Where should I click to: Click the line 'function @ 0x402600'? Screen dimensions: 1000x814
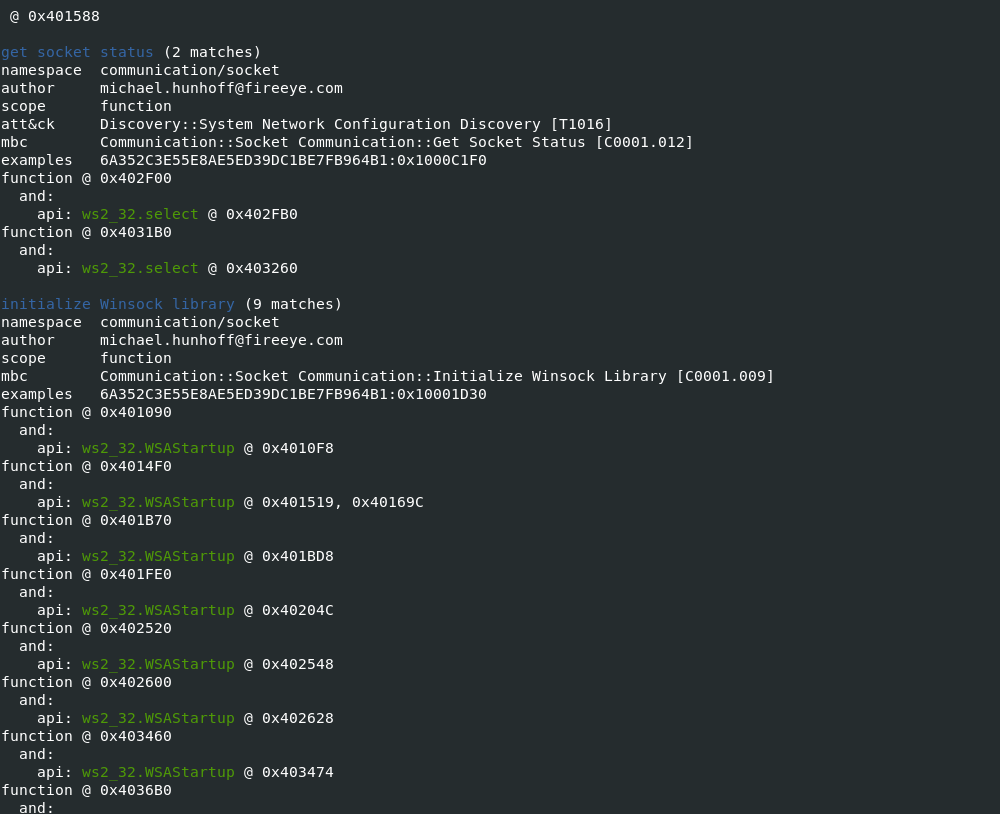(86, 683)
